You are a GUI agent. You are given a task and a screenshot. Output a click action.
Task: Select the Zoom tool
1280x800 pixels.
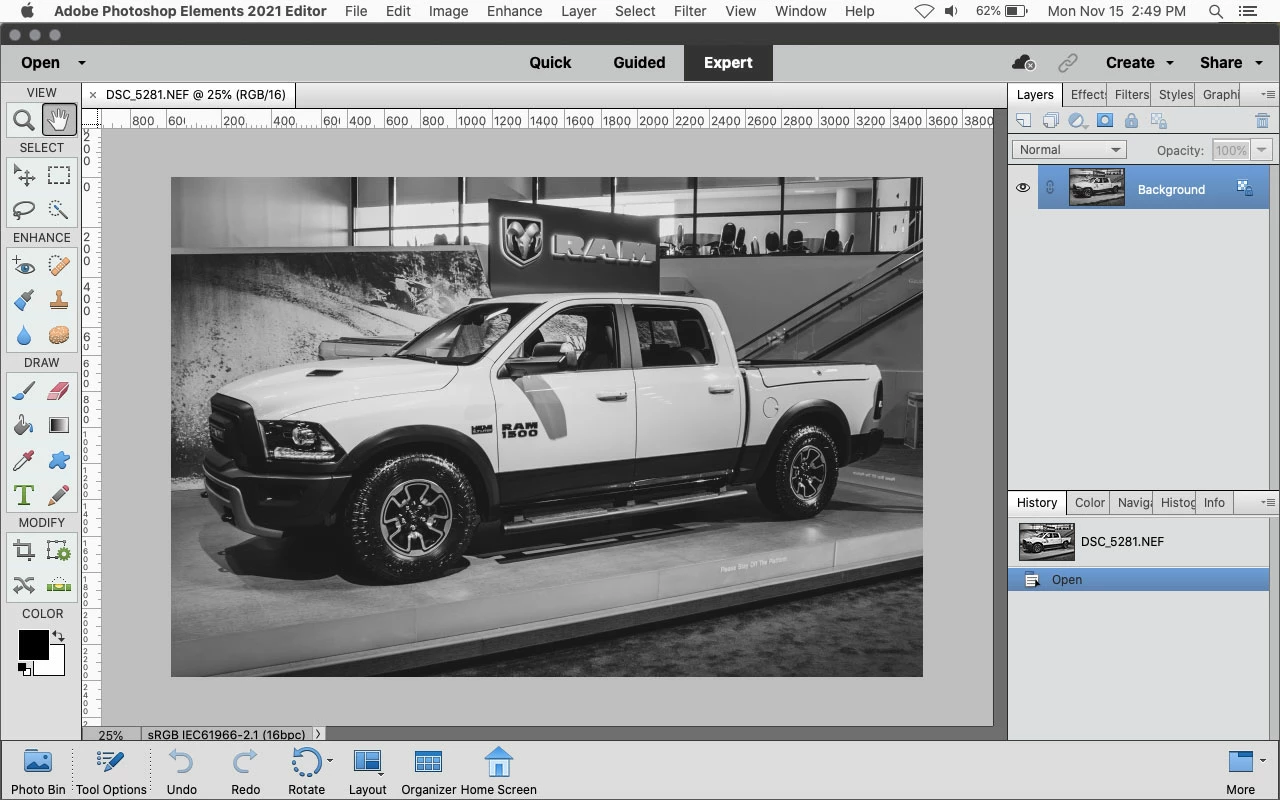coord(24,121)
